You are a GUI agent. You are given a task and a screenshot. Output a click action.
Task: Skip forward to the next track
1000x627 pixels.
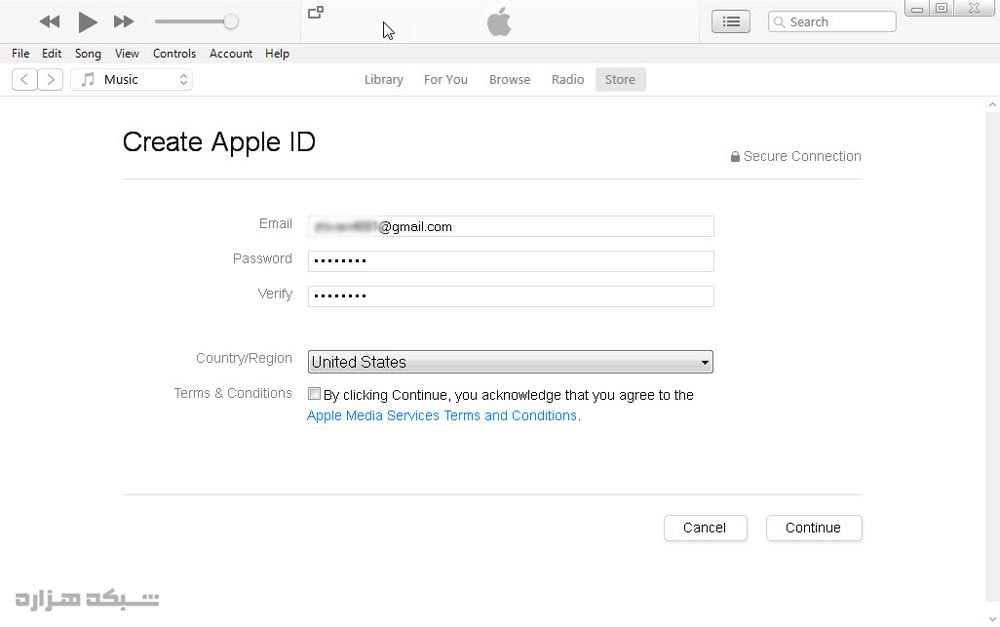124,22
